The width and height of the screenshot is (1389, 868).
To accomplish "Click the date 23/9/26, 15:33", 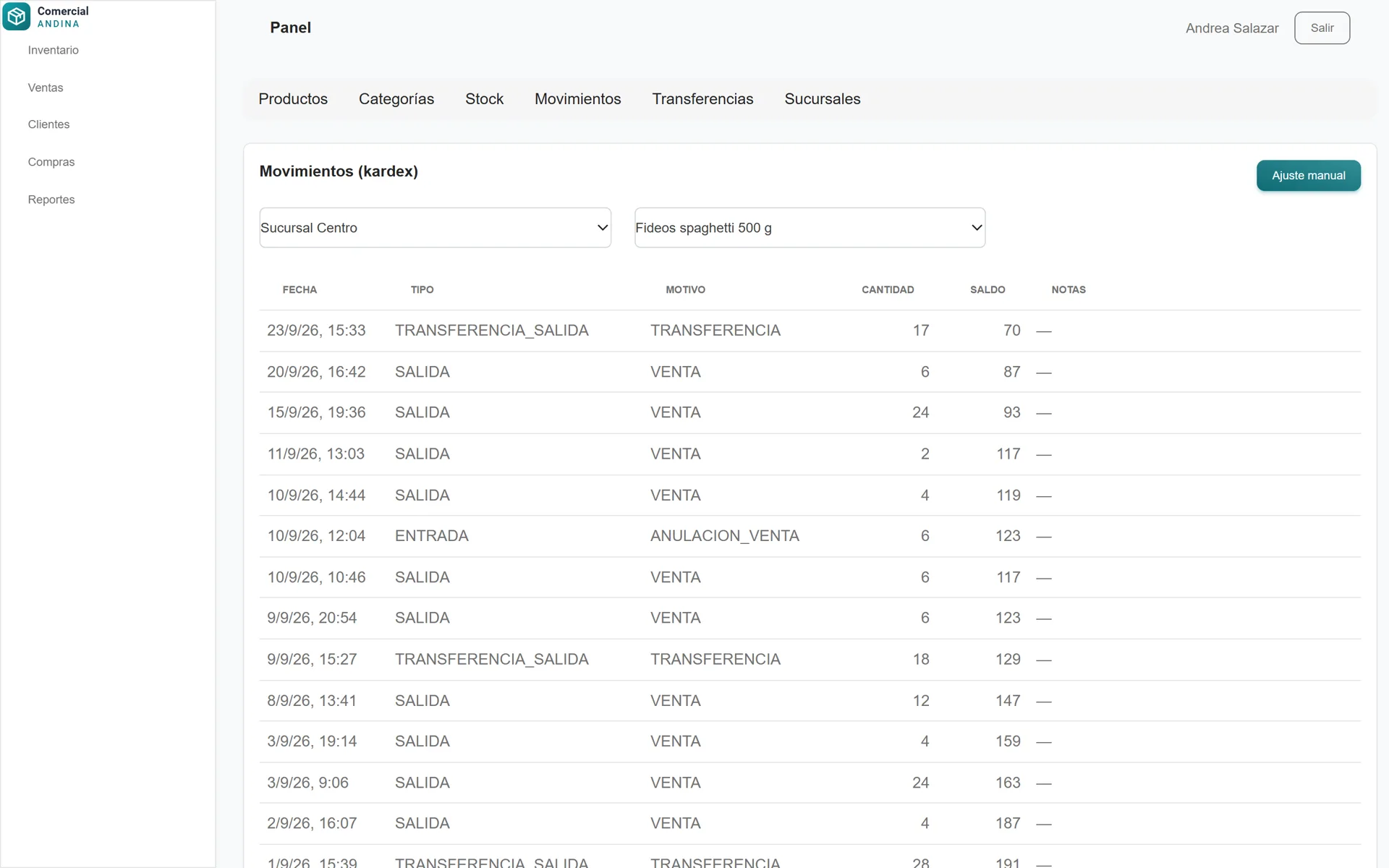I will click(x=316, y=331).
